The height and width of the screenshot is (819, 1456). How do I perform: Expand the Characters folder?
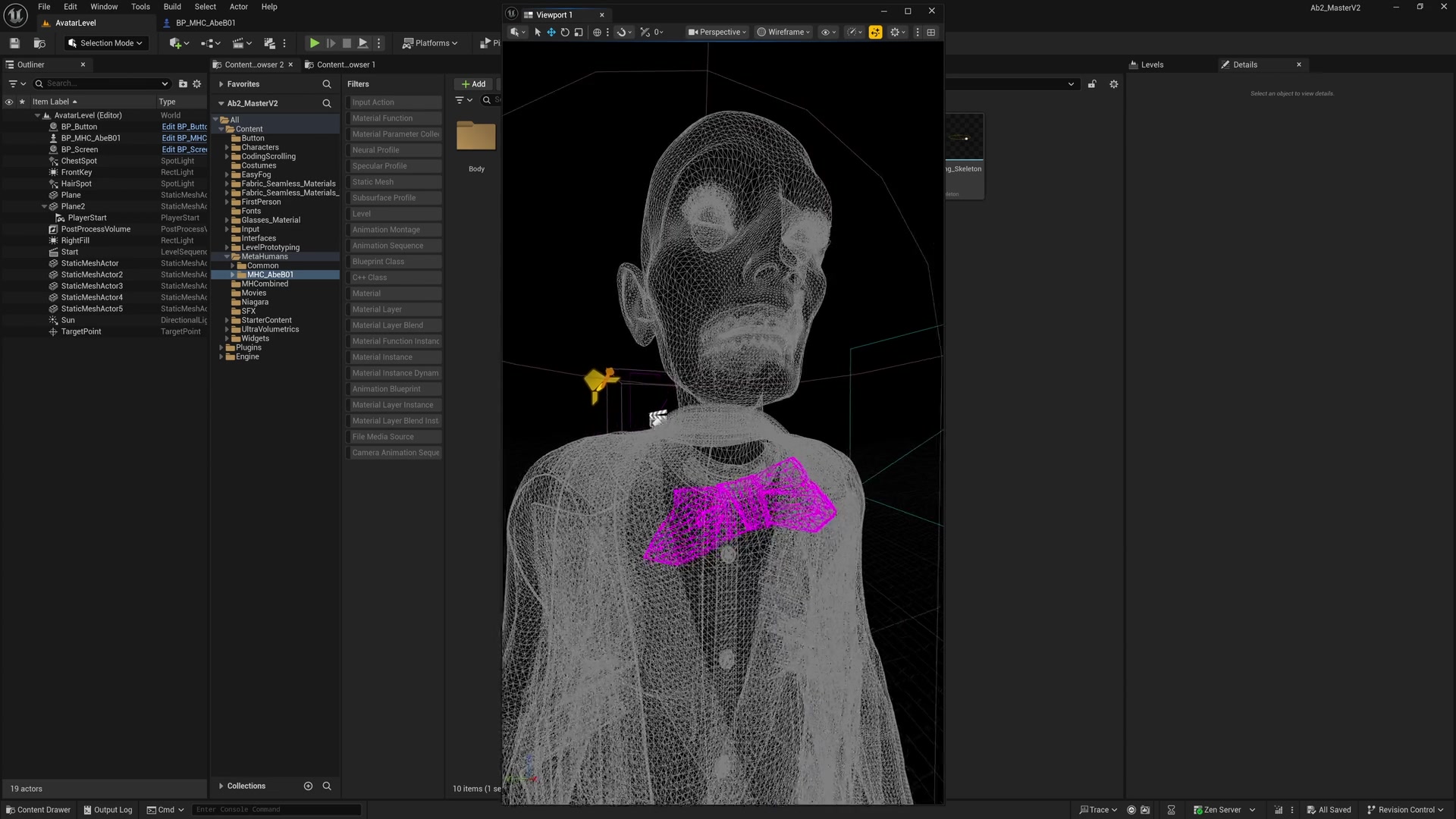(227, 147)
